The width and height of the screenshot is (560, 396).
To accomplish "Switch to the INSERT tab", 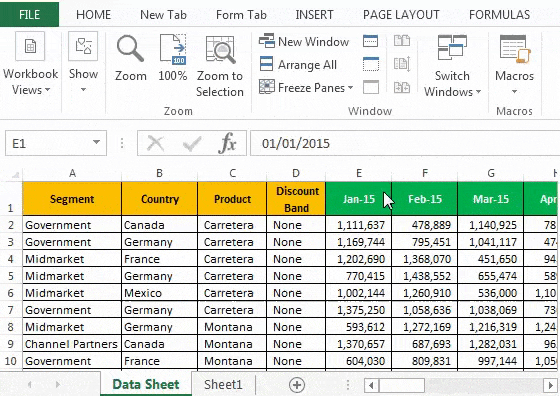I will coord(314,15).
